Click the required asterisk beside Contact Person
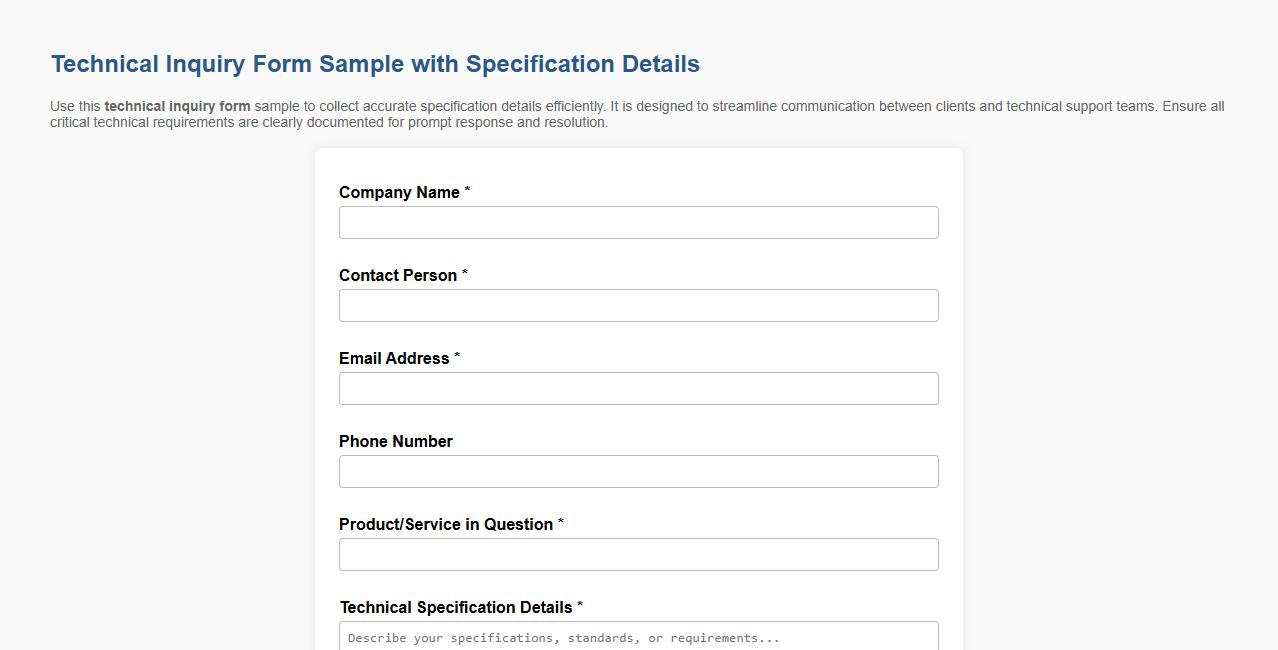 pos(463,273)
